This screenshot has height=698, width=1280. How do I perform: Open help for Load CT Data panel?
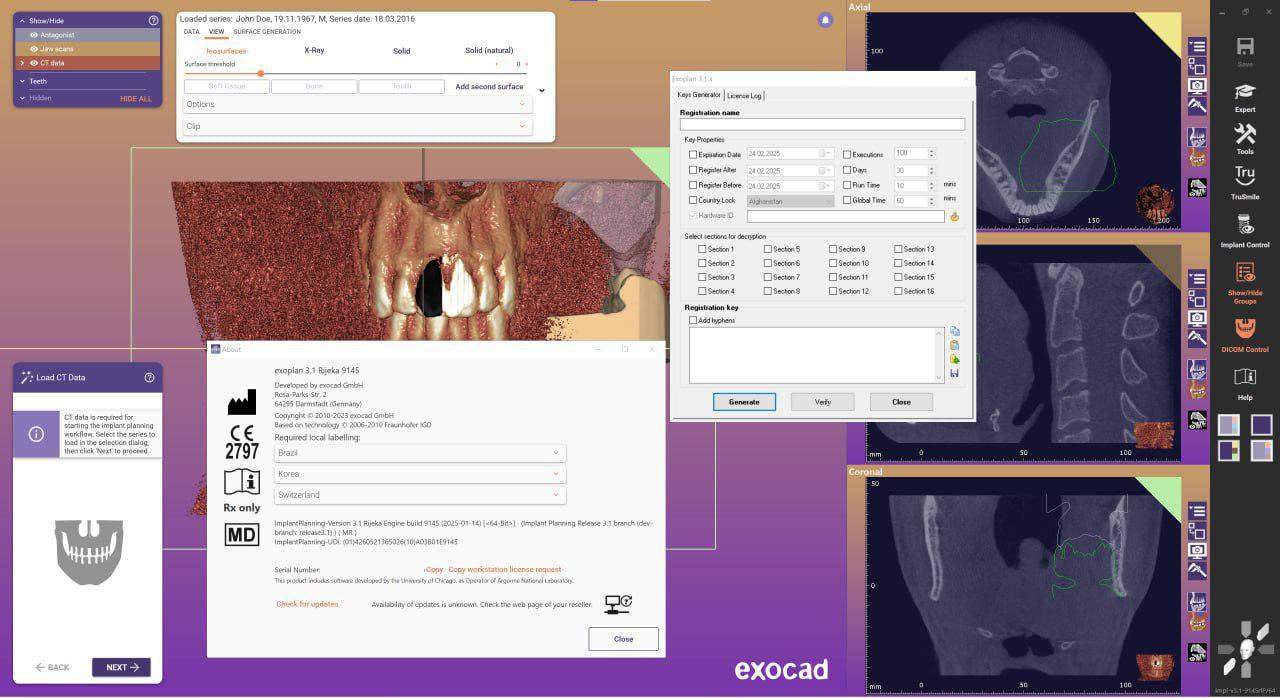[x=149, y=377]
